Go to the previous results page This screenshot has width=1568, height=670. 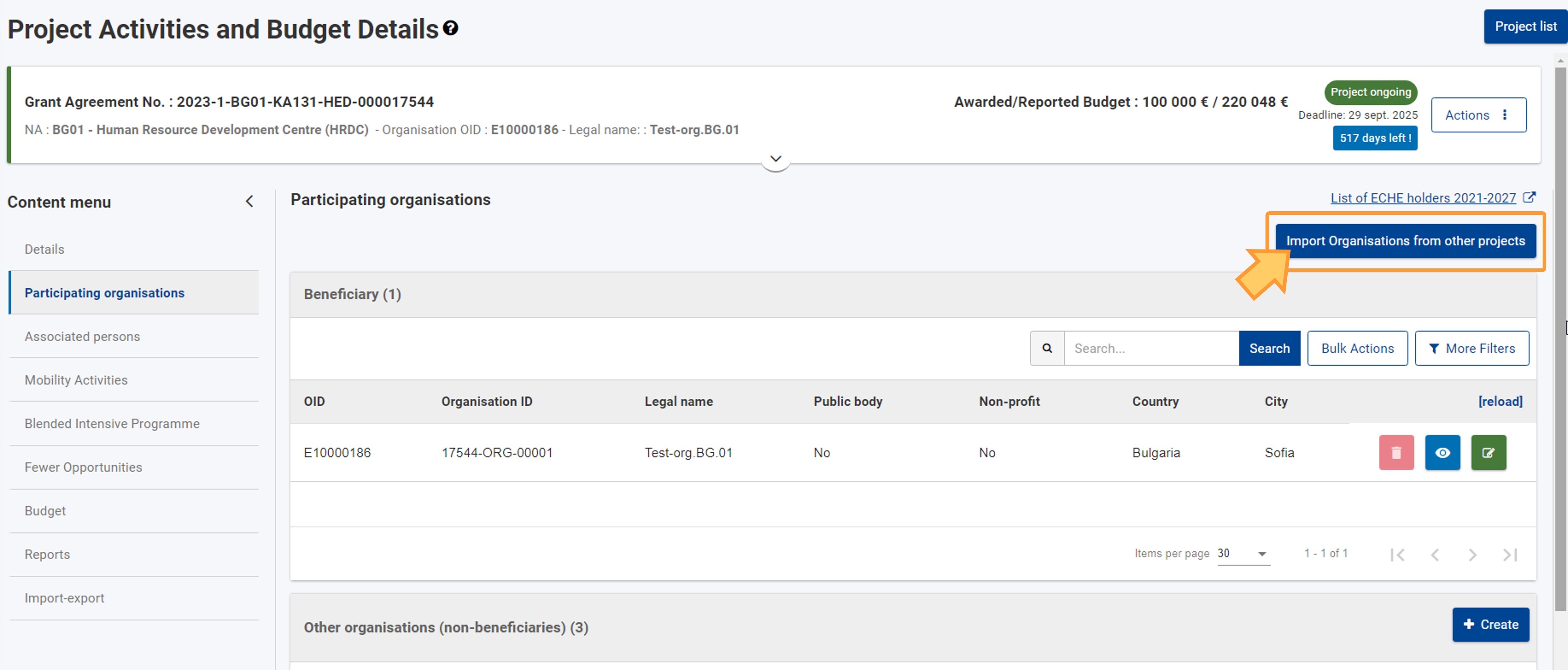point(1435,554)
